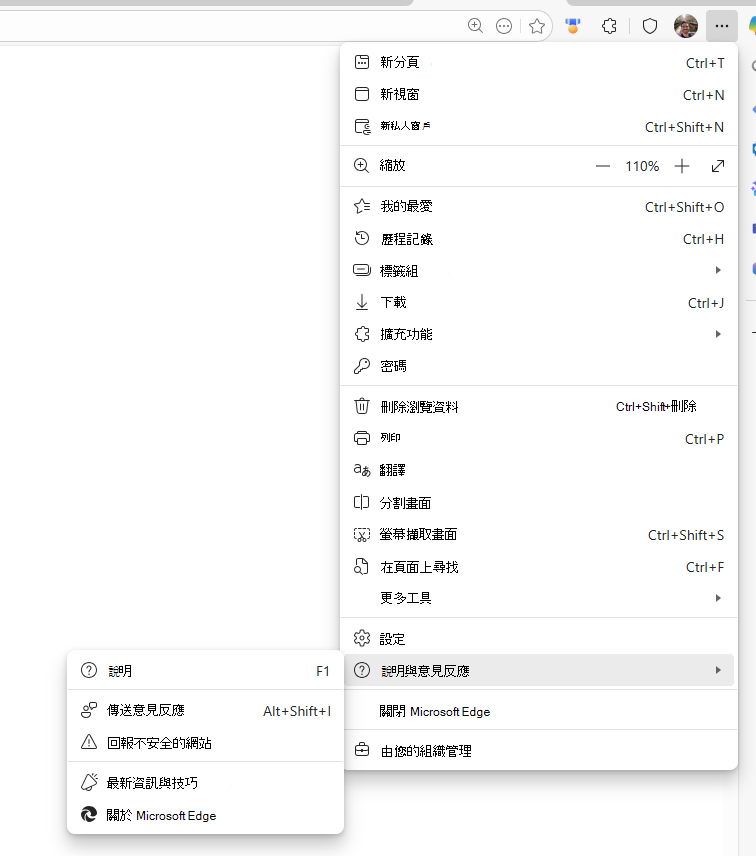Close menu via Settings and more ellipsis button
The image size is (756, 856).
point(722,26)
